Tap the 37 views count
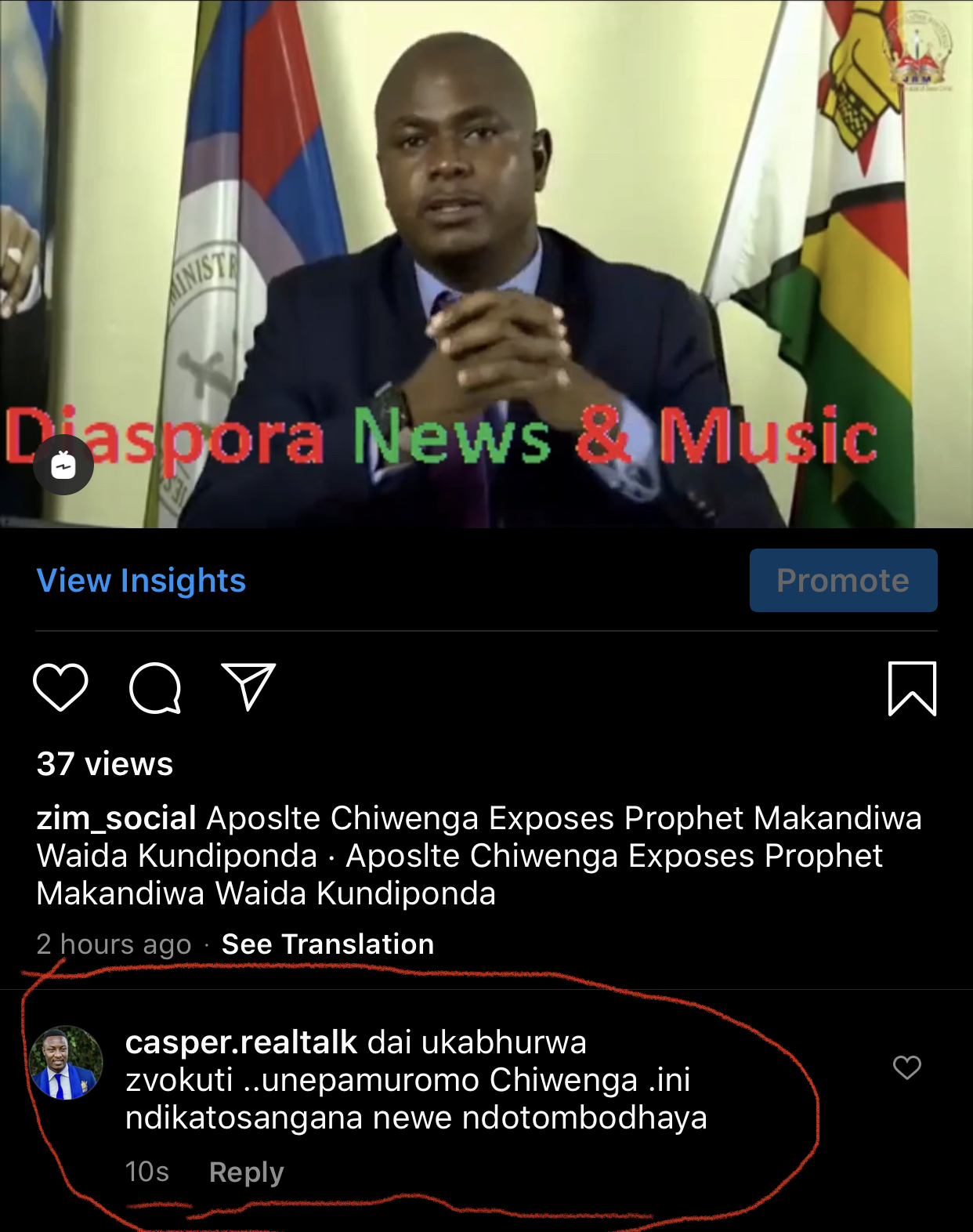 point(105,764)
